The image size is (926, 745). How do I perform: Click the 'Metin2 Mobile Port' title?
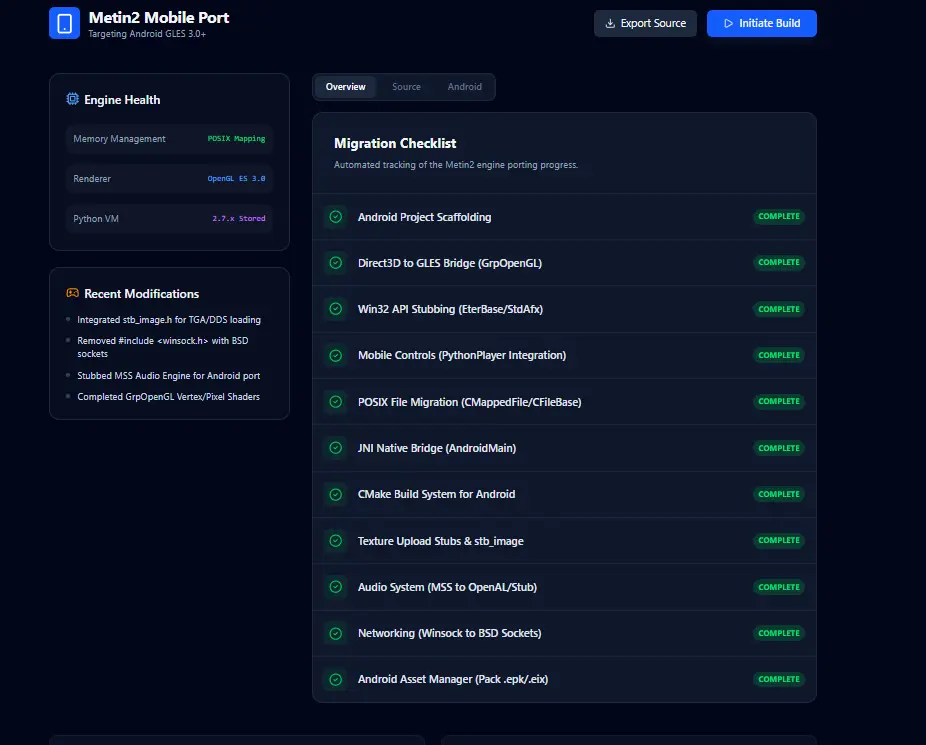click(x=159, y=18)
